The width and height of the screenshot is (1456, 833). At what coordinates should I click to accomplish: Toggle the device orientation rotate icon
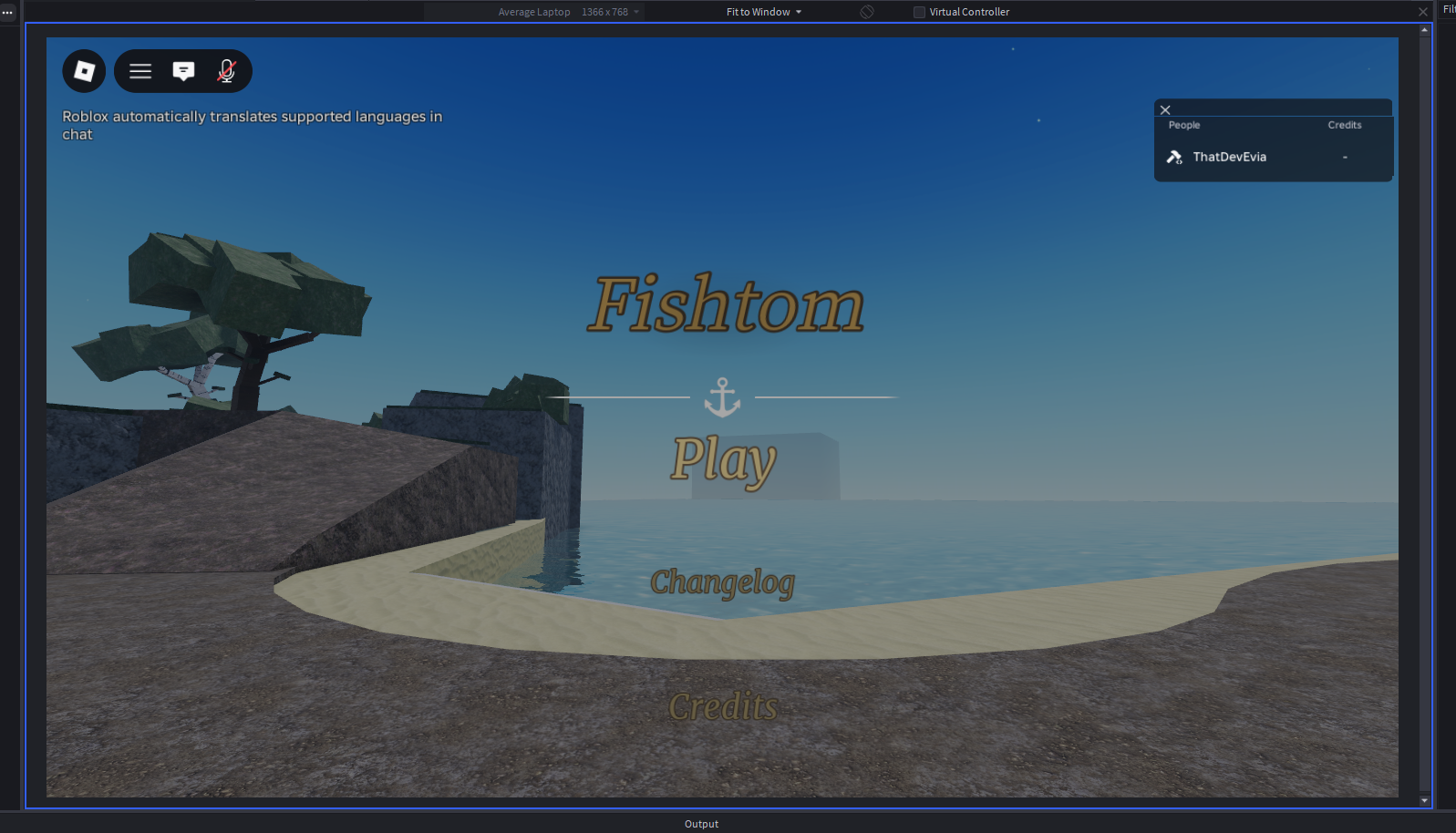coord(867,12)
